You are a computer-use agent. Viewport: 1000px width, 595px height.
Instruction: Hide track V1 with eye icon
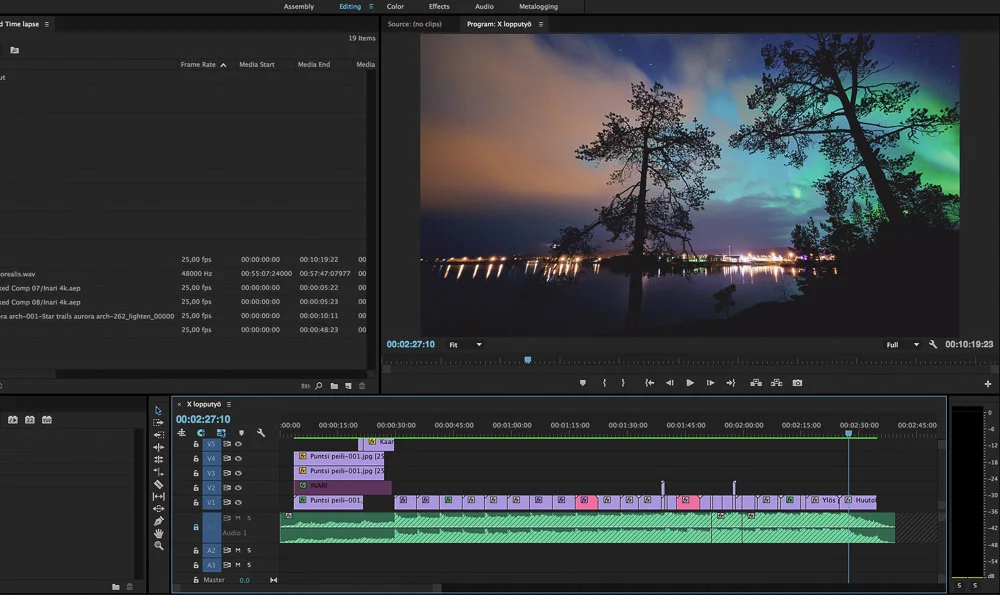[x=238, y=503]
